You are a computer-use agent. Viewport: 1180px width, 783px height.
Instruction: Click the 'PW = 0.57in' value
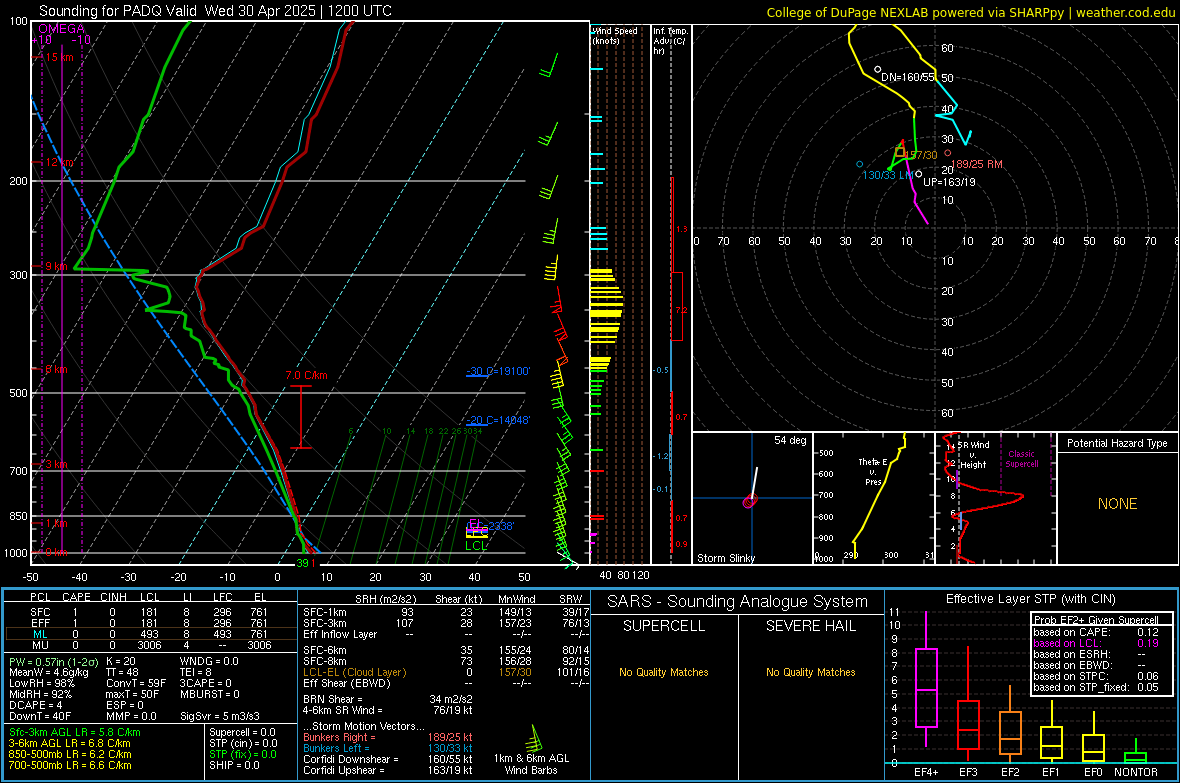click(53, 661)
